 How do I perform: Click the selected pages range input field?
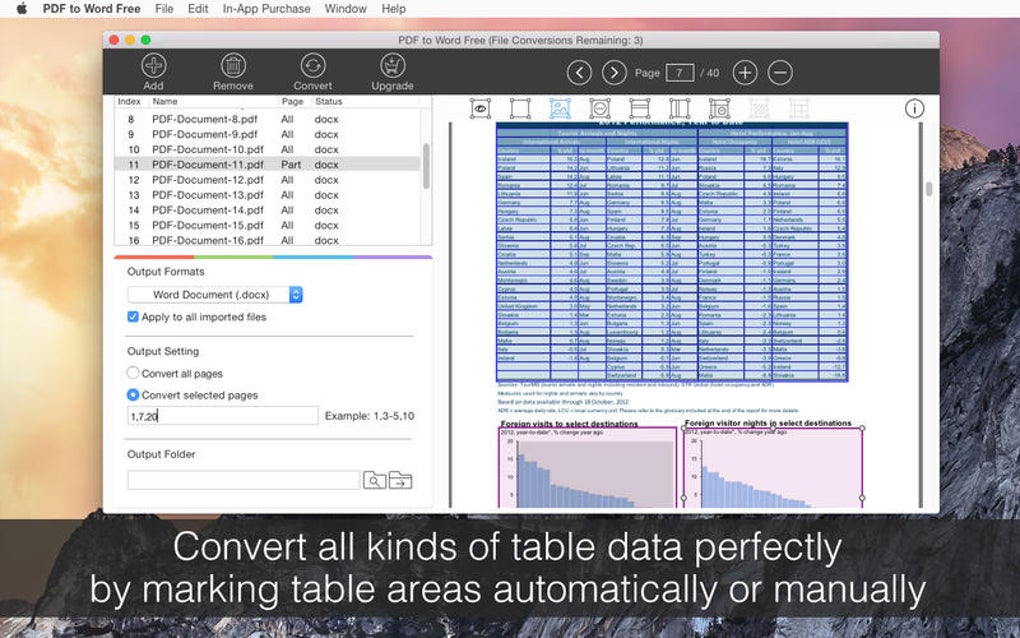[x=222, y=415]
